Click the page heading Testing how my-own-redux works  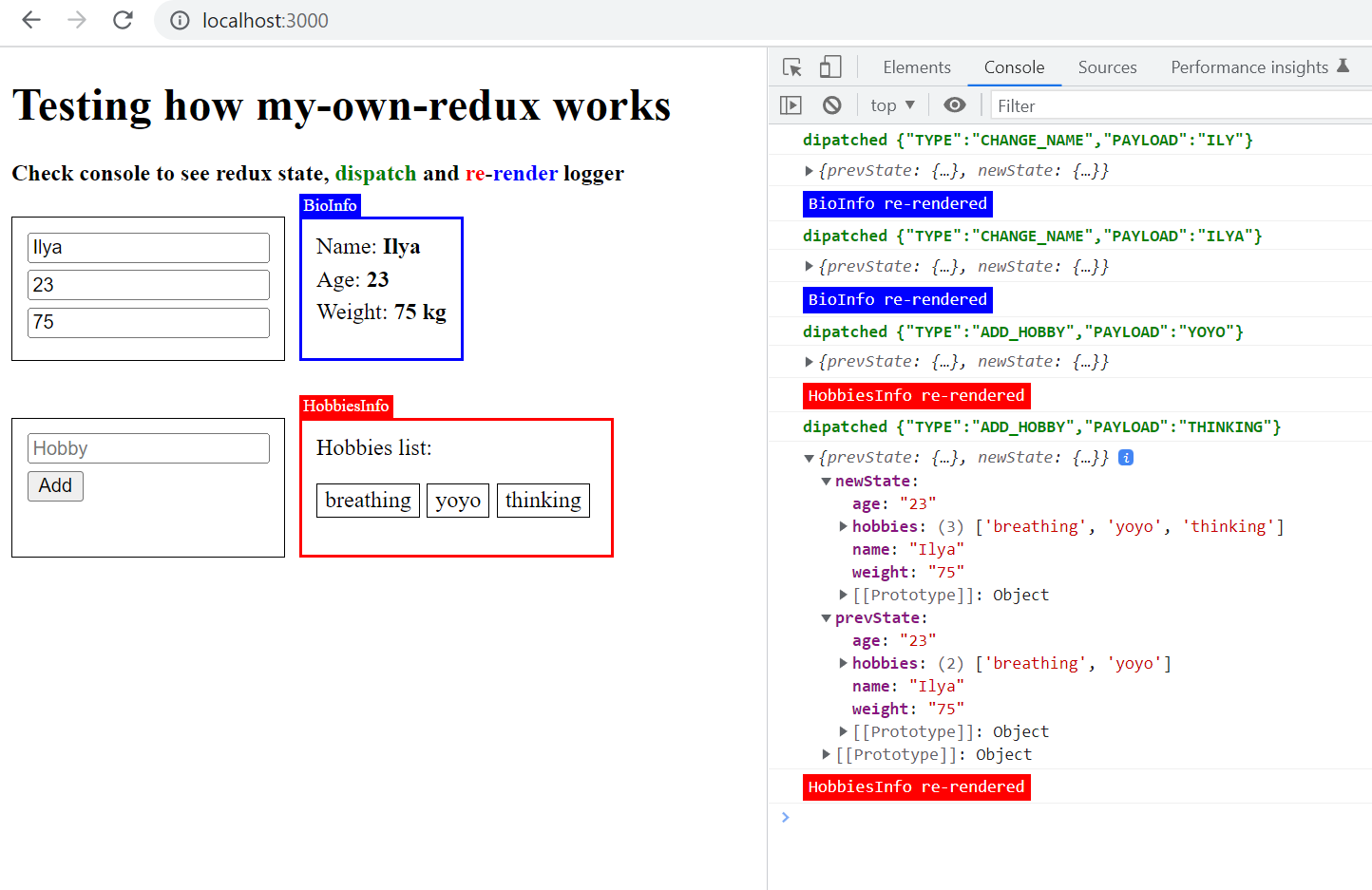341,105
